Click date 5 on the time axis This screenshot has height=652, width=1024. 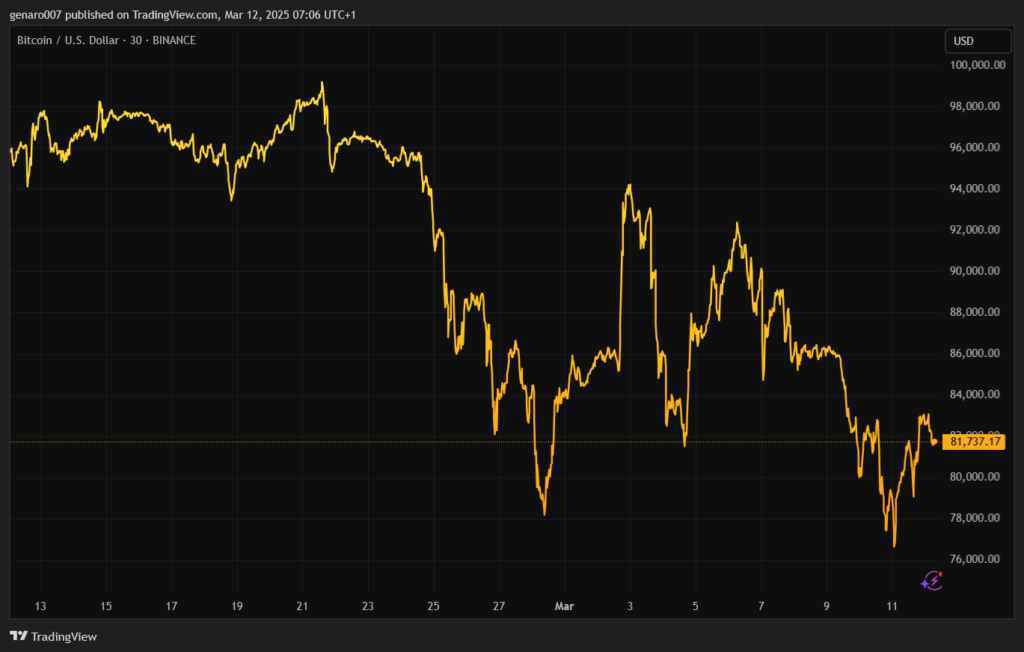tap(695, 606)
